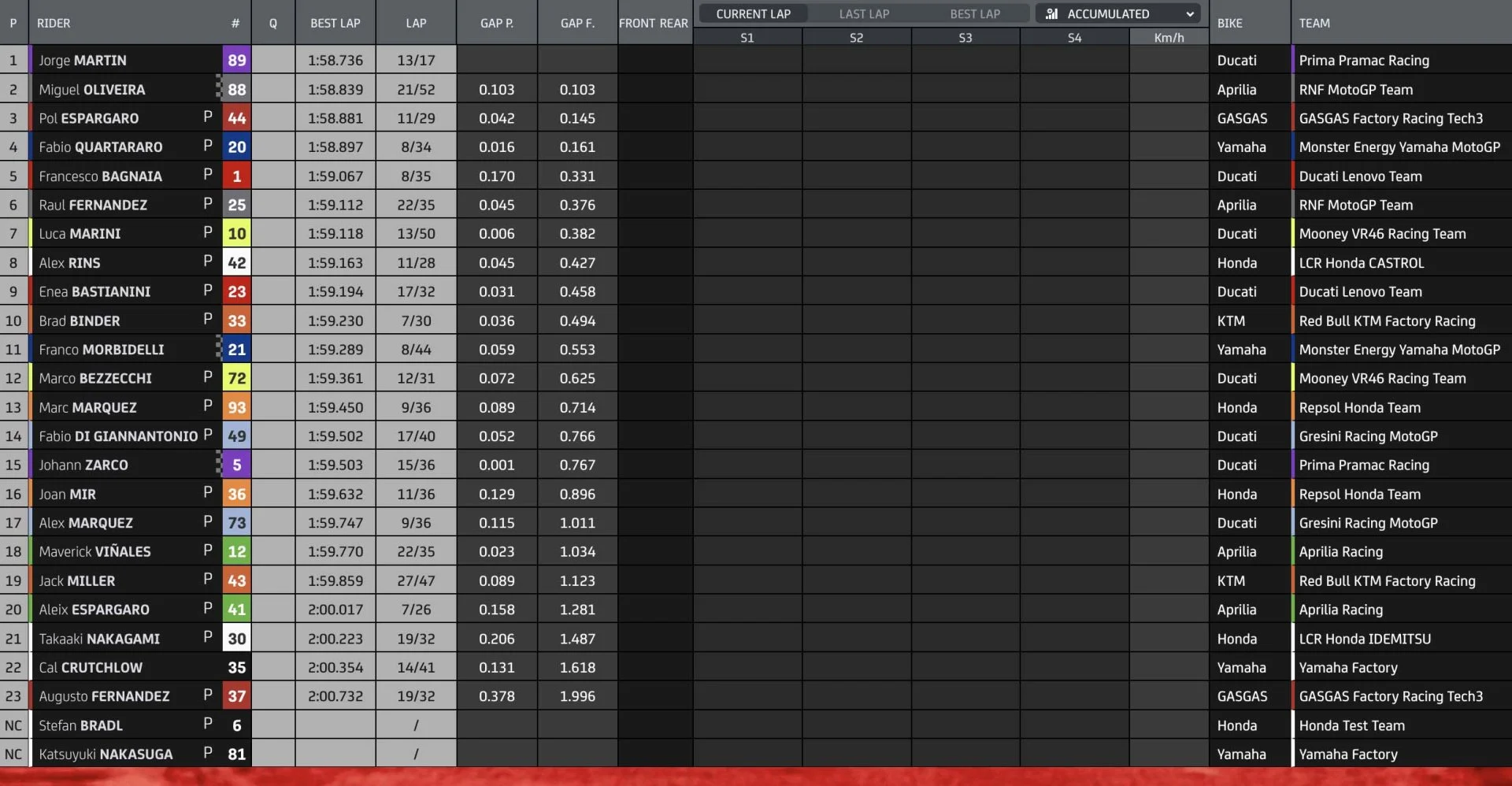1512x786 pixels.
Task: Click Alex Rins' white number 42 badge
Action: point(236,262)
